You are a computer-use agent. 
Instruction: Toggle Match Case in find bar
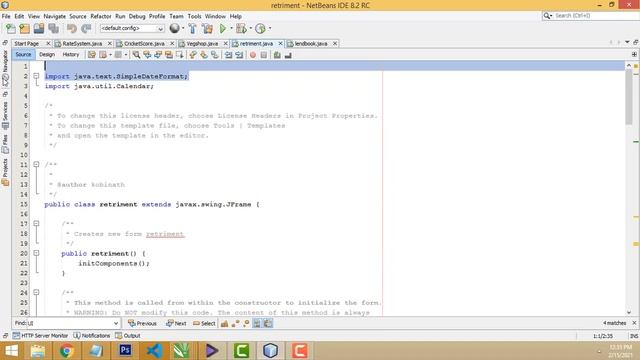tap(224, 323)
